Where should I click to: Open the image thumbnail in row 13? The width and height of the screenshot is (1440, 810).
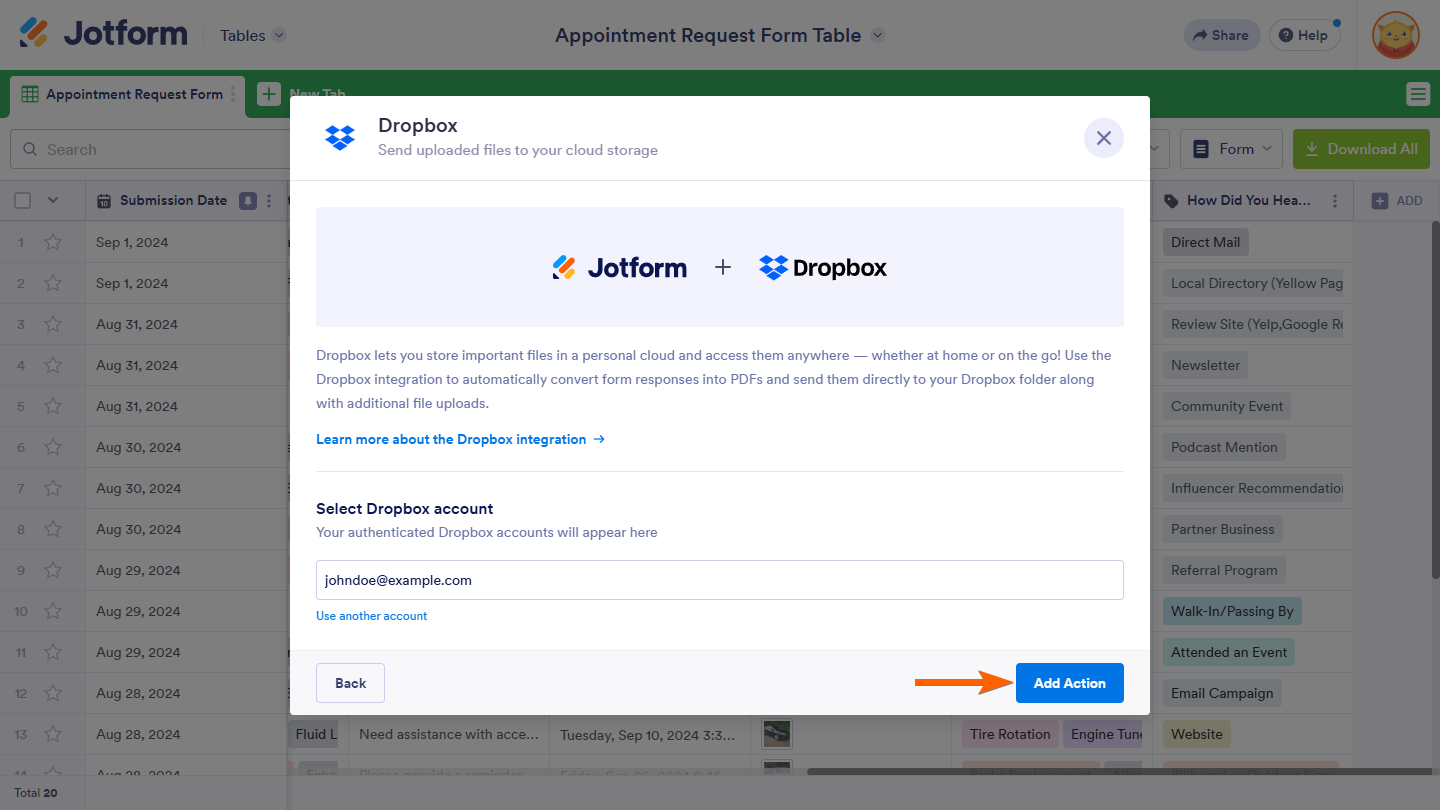click(x=777, y=734)
